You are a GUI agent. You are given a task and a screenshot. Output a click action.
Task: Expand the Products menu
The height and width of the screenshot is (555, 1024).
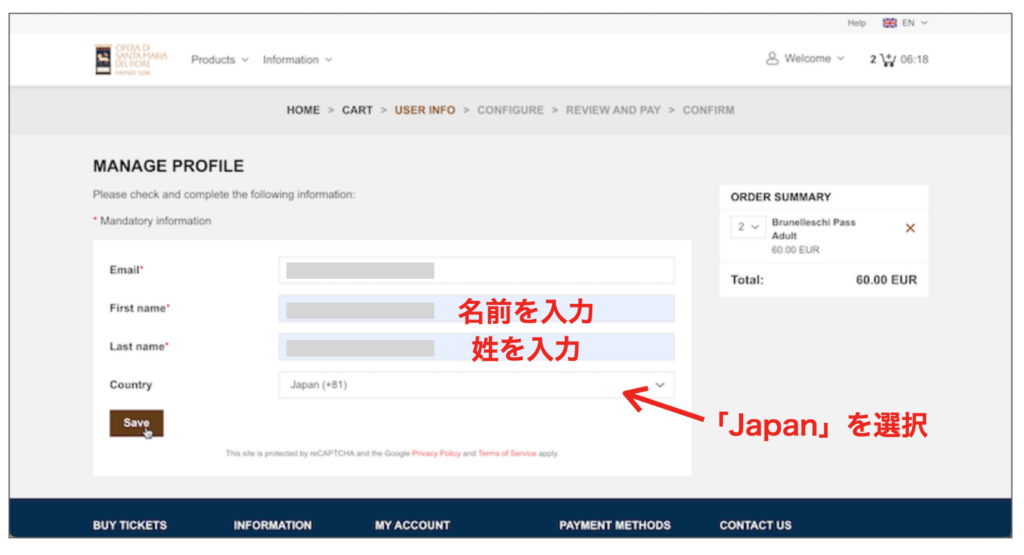click(x=219, y=60)
